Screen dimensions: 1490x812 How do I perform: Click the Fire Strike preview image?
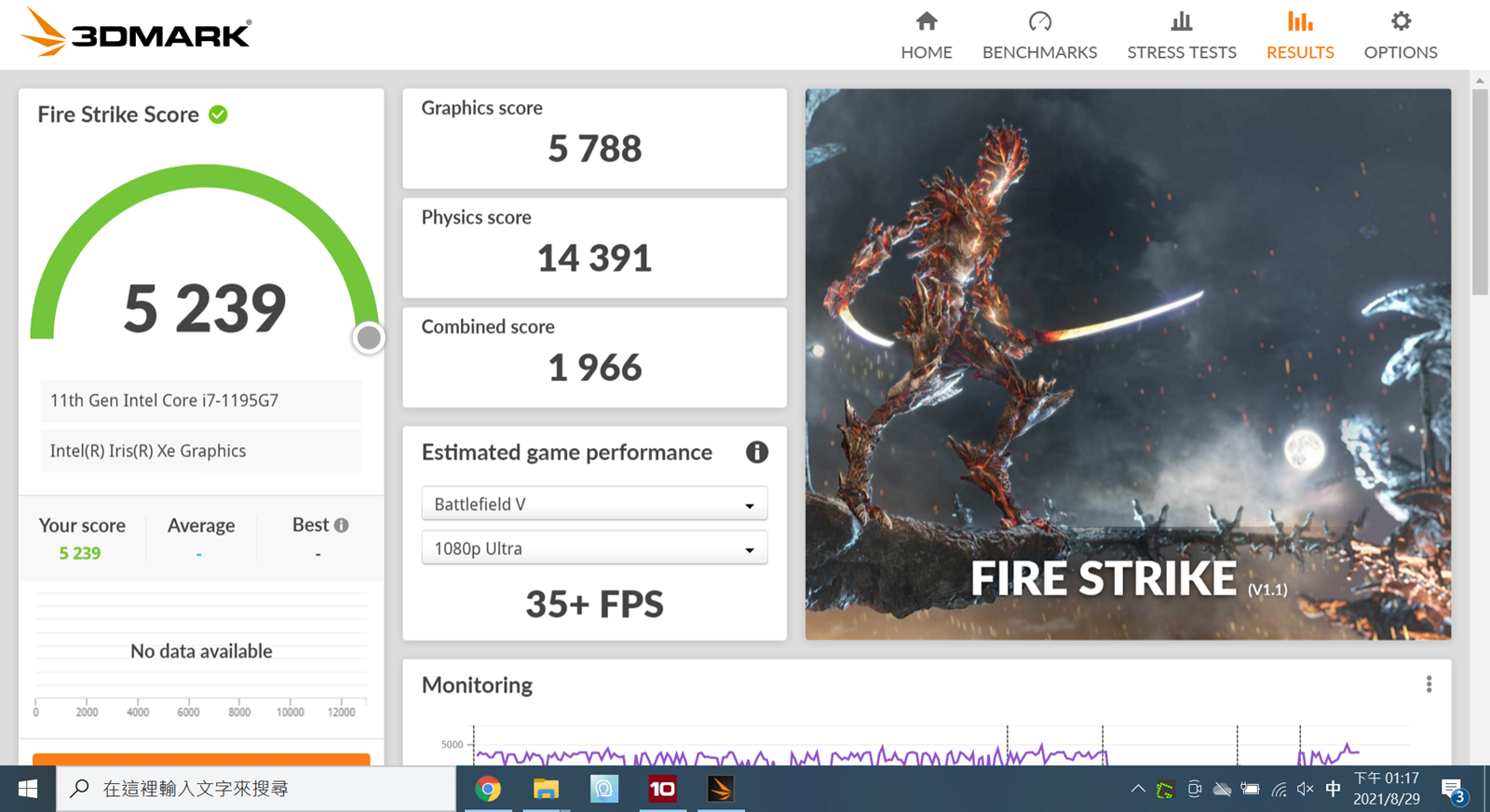[x=1127, y=363]
